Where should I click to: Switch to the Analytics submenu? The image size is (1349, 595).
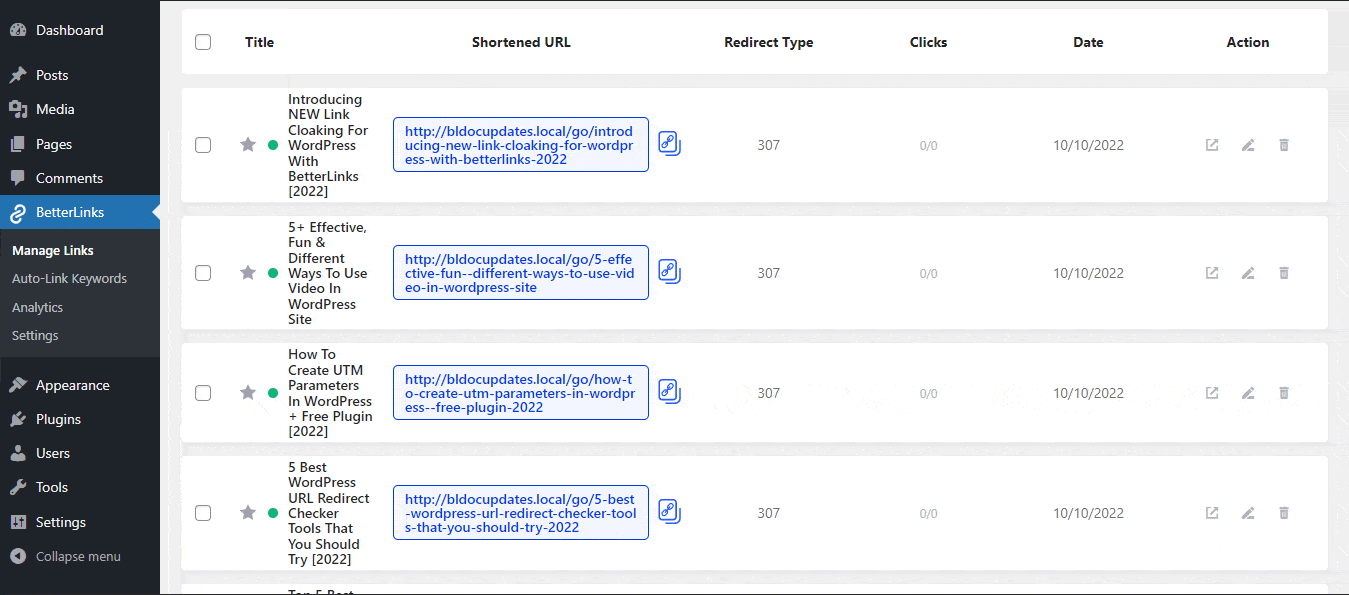[37, 307]
